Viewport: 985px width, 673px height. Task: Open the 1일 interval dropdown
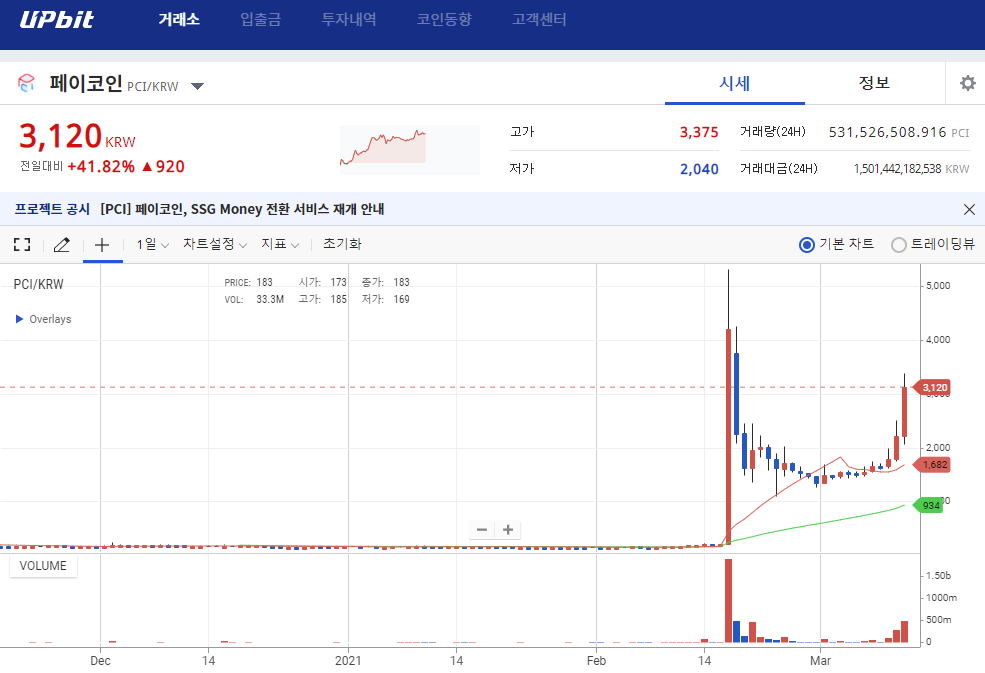point(153,244)
